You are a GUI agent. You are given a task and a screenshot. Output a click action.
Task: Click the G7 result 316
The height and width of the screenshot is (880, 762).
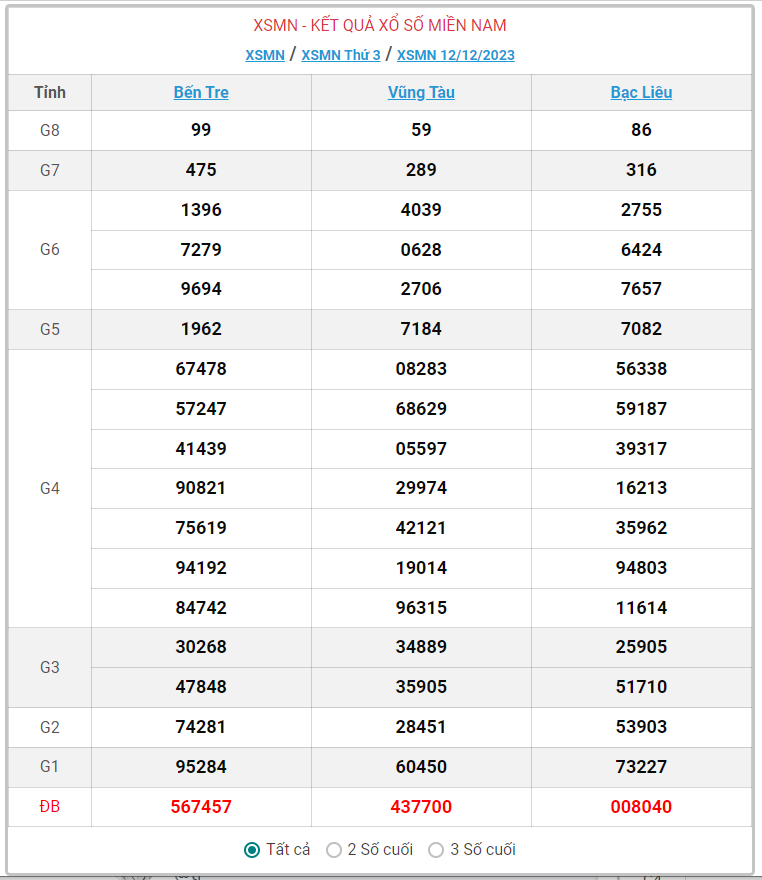pos(641,170)
